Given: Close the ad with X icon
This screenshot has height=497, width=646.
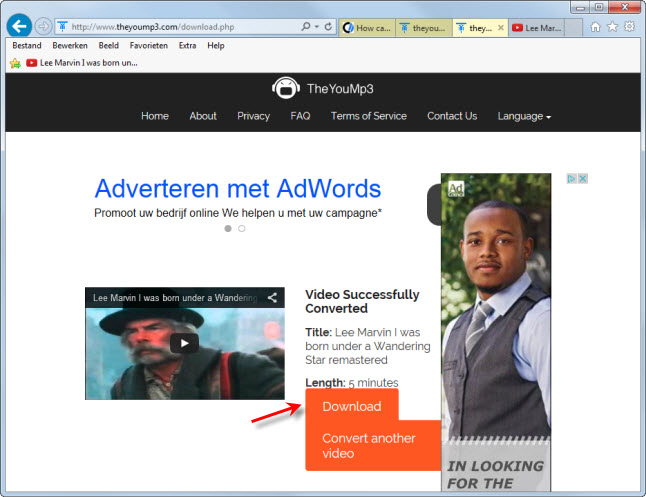Looking at the screenshot, I should point(583,179).
